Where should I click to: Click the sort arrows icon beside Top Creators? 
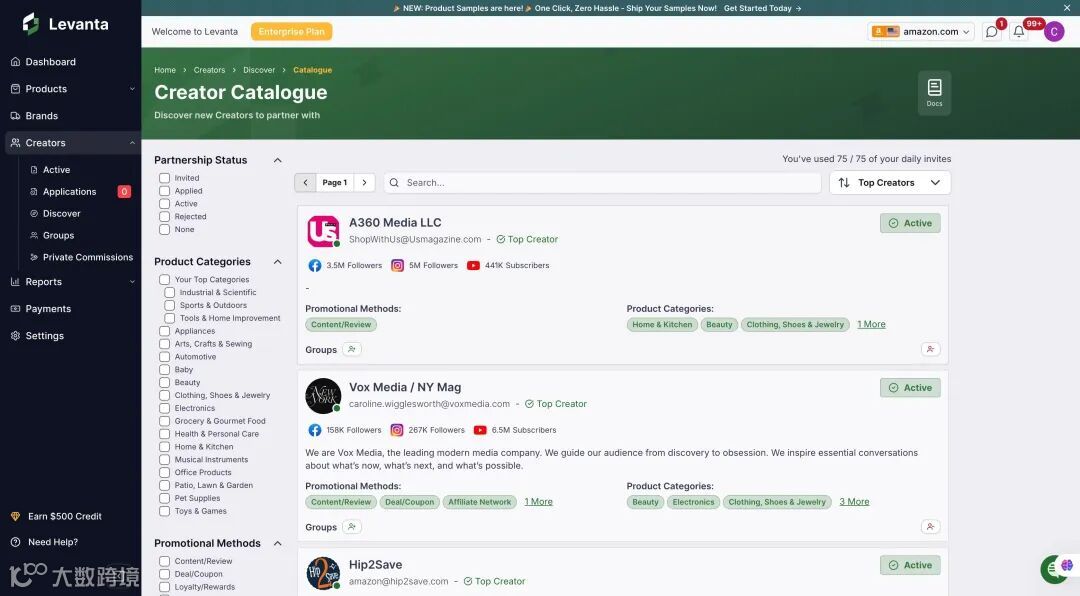pyautogui.click(x=844, y=183)
